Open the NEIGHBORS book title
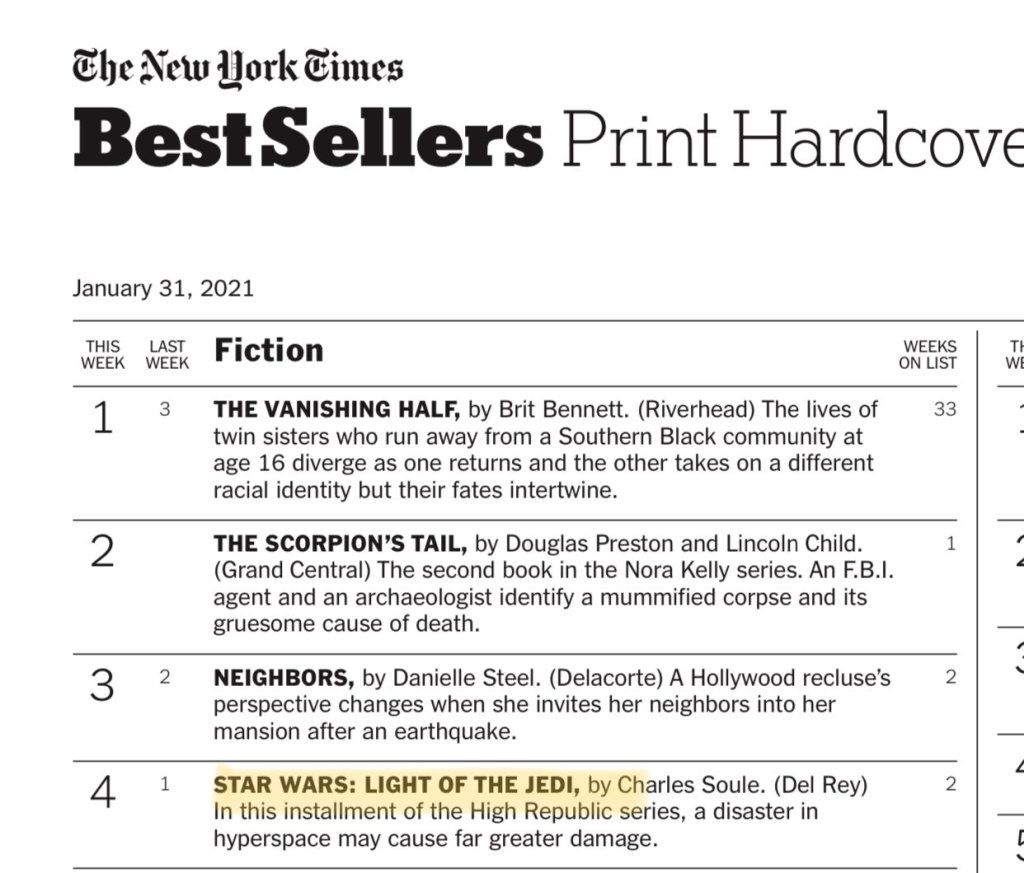This screenshot has height=873, width=1024. pos(284,678)
